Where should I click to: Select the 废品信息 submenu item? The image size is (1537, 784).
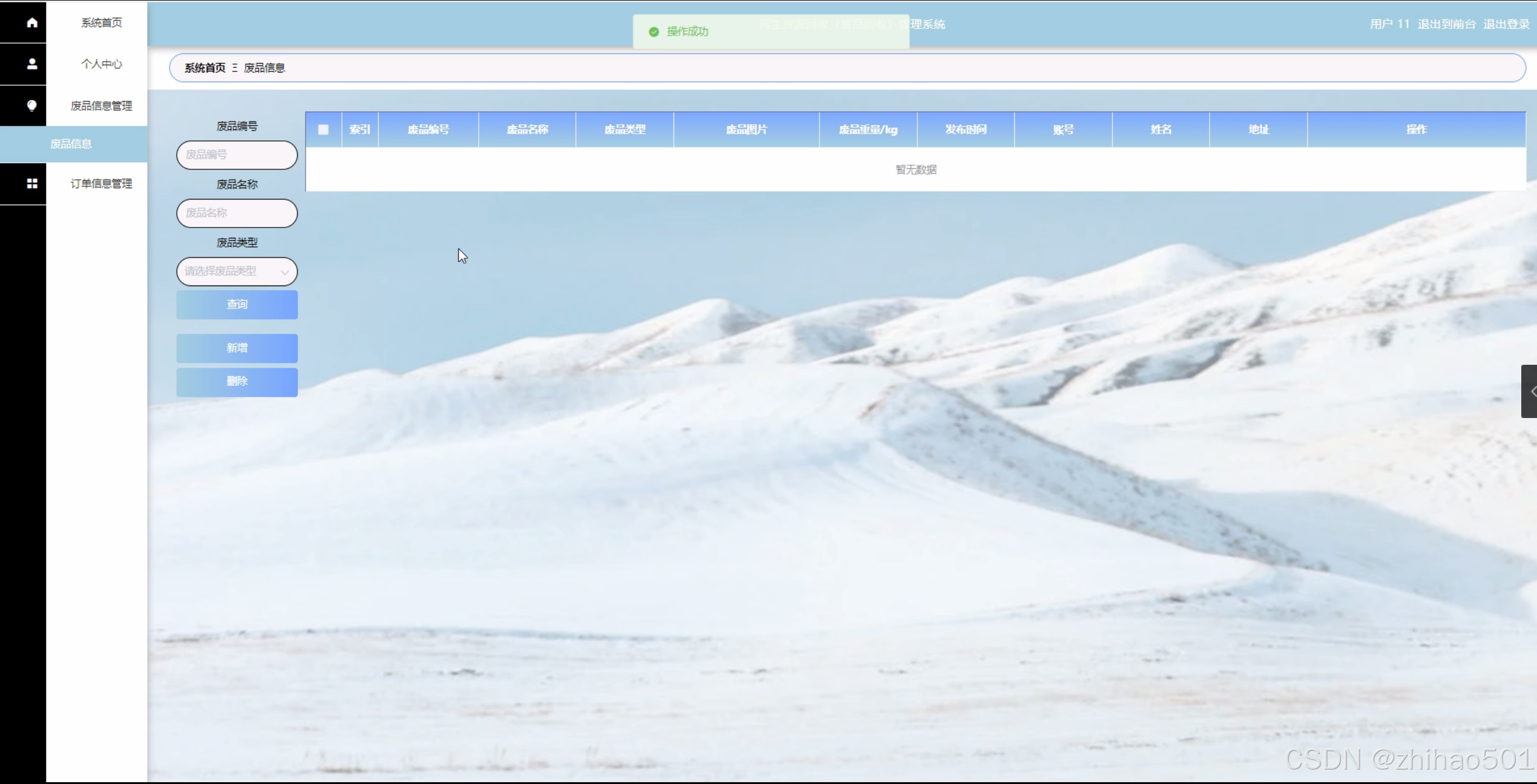click(71, 144)
